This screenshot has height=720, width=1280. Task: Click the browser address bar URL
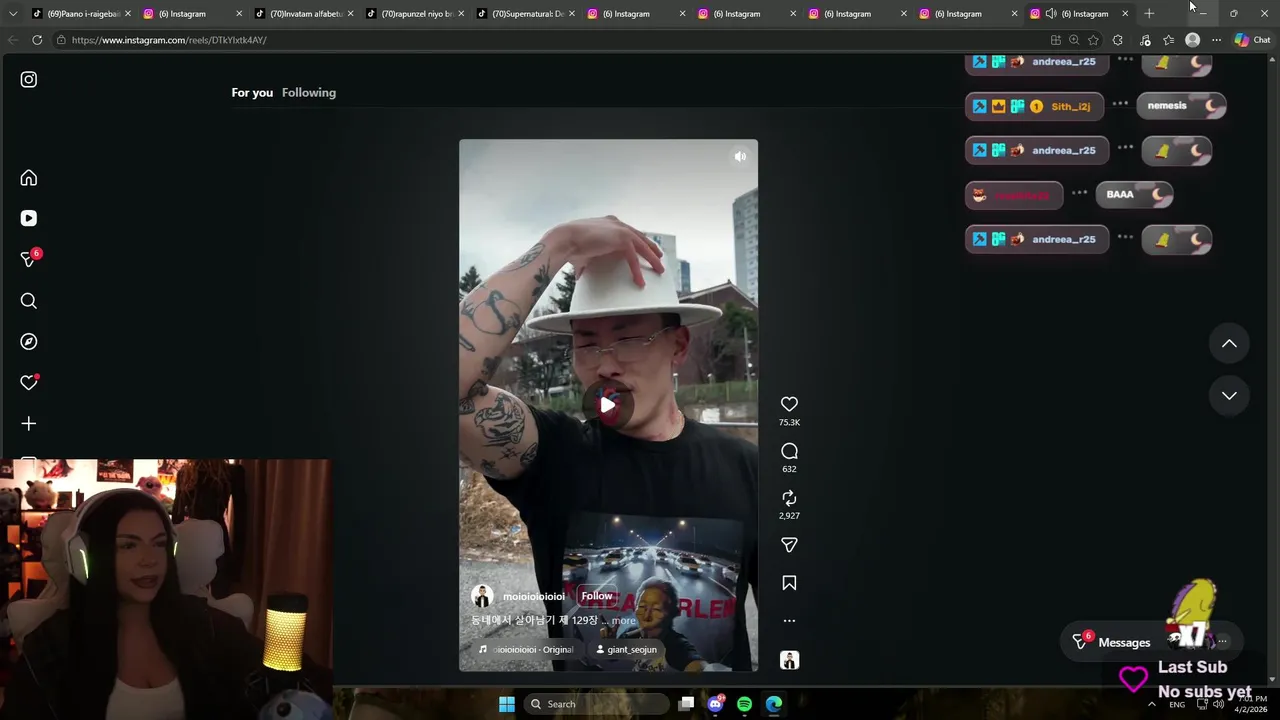click(x=169, y=40)
